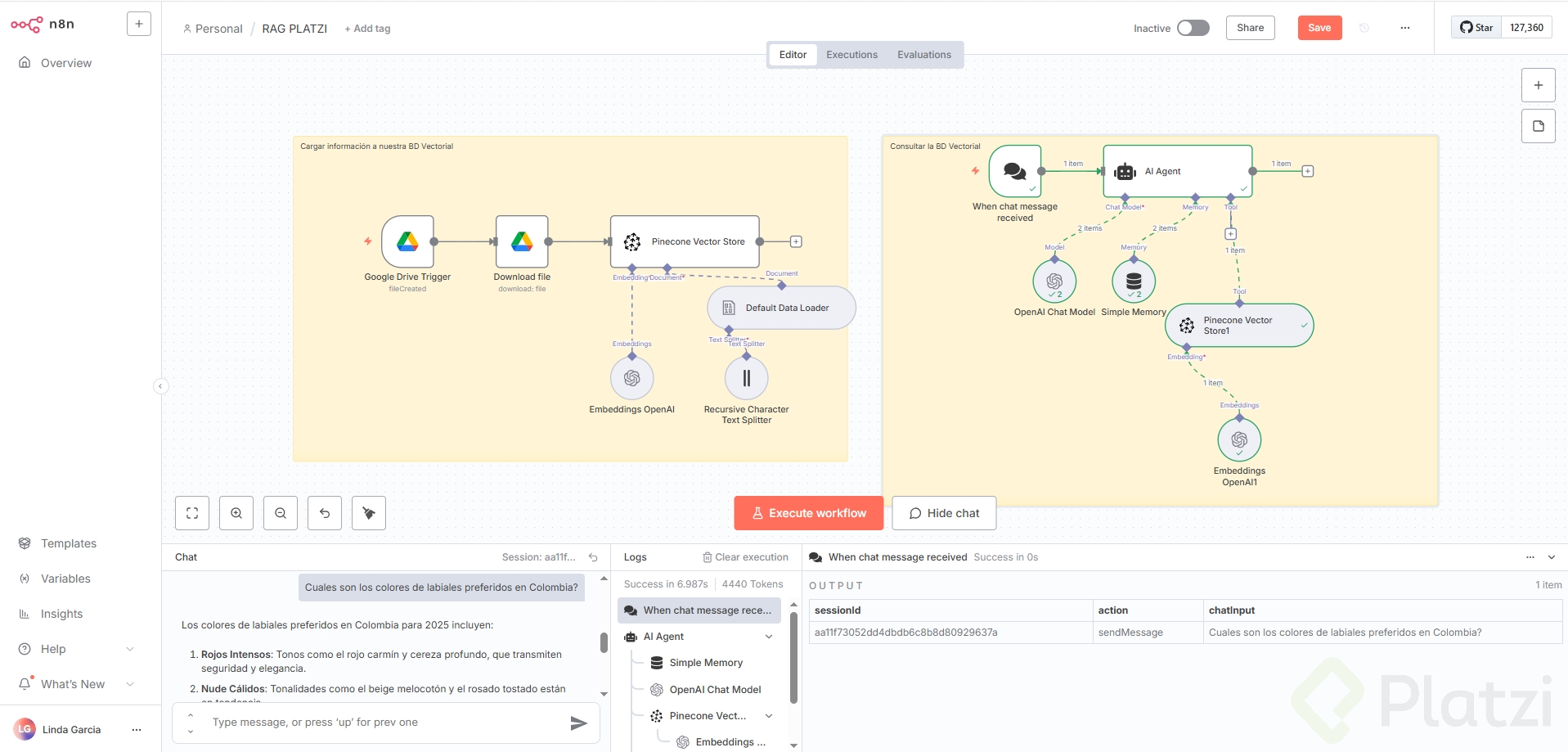This screenshot has width=1568, height=752.
Task: Open the Linda Garcia user options menu
Action: point(137,729)
